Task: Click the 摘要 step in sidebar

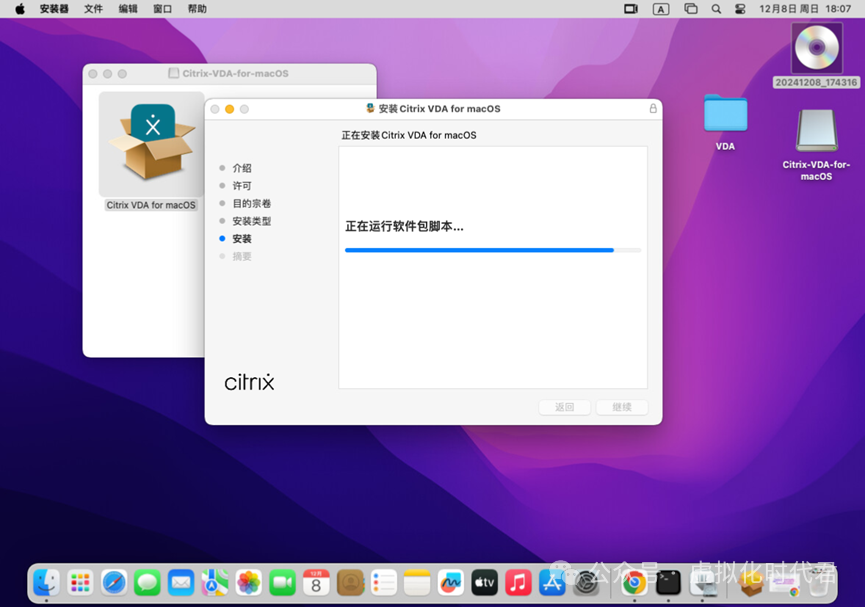Action: [242, 256]
